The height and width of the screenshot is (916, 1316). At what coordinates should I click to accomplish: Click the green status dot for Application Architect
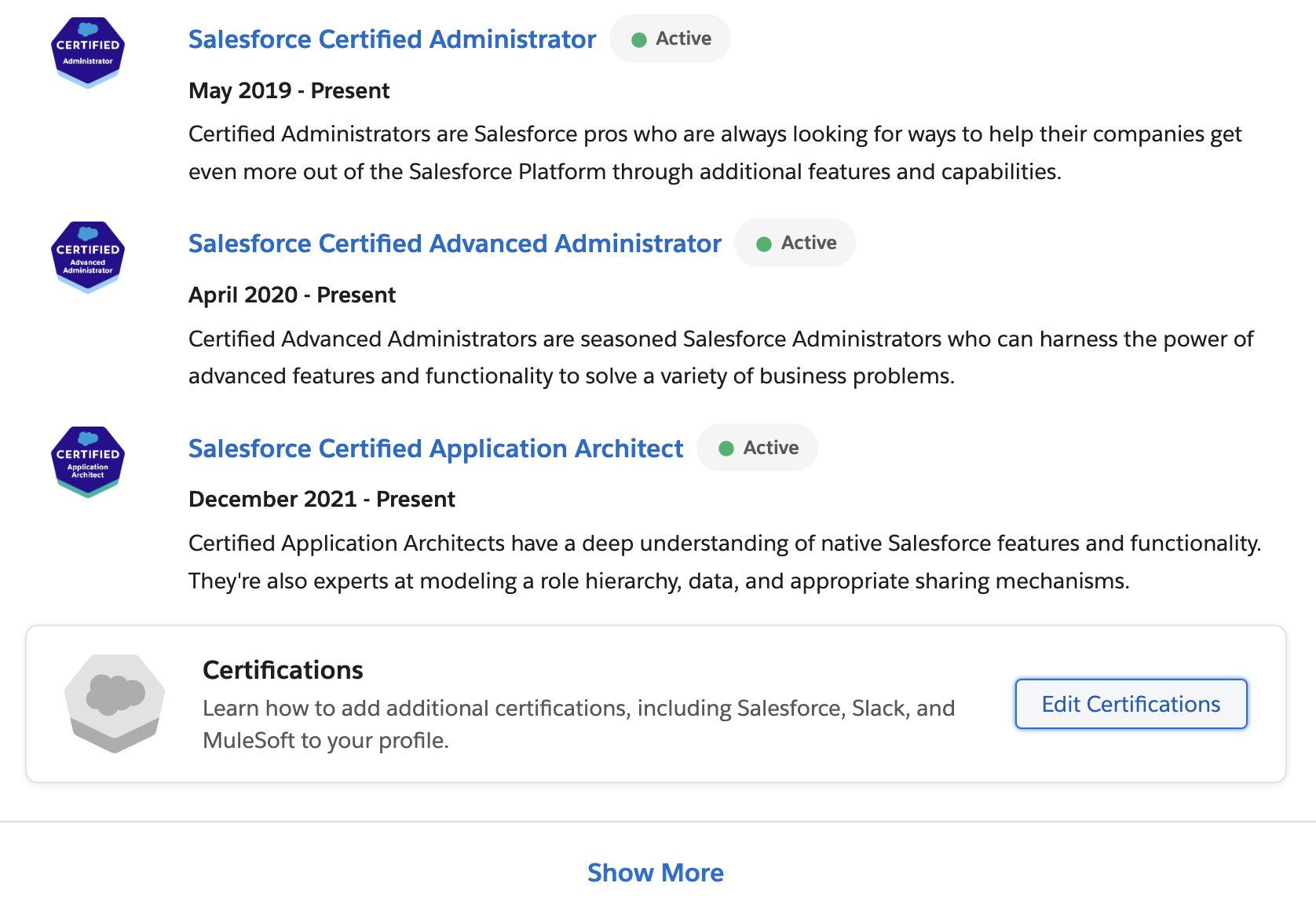tap(726, 449)
